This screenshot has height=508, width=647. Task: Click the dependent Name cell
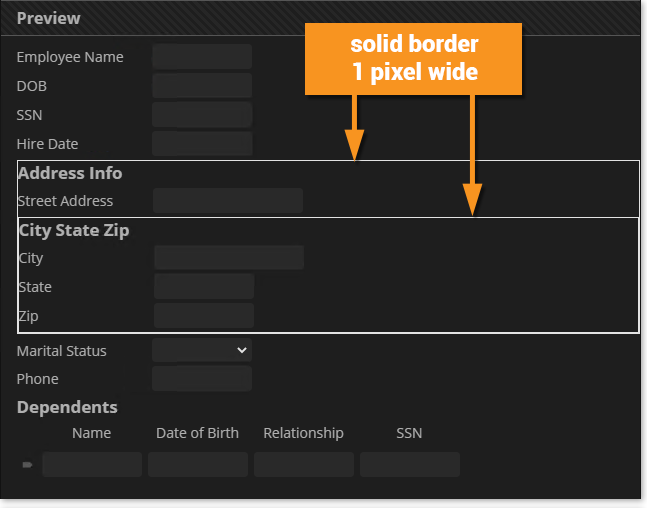92,465
